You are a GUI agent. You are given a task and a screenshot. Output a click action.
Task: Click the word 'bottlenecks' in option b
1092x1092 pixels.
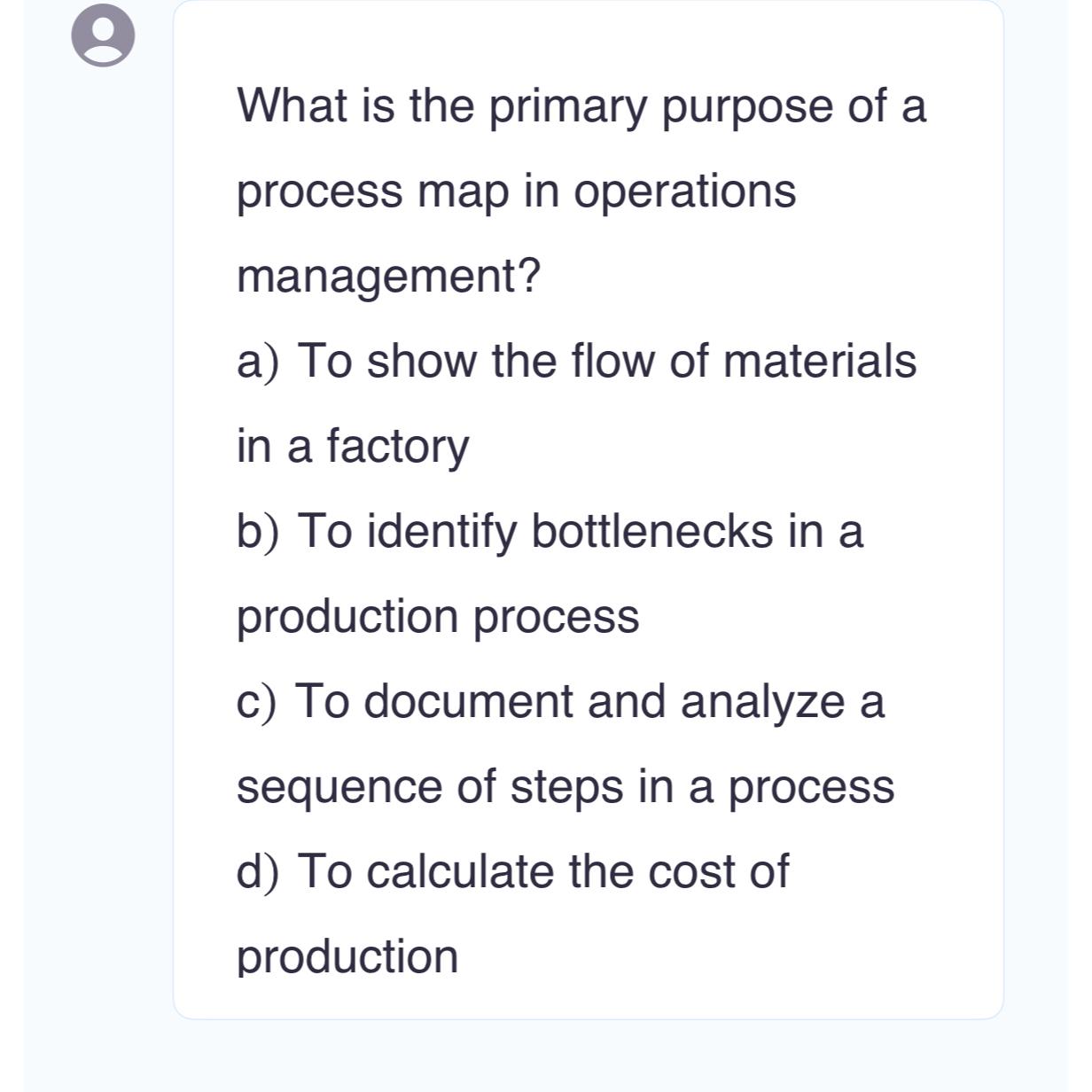[x=651, y=531]
